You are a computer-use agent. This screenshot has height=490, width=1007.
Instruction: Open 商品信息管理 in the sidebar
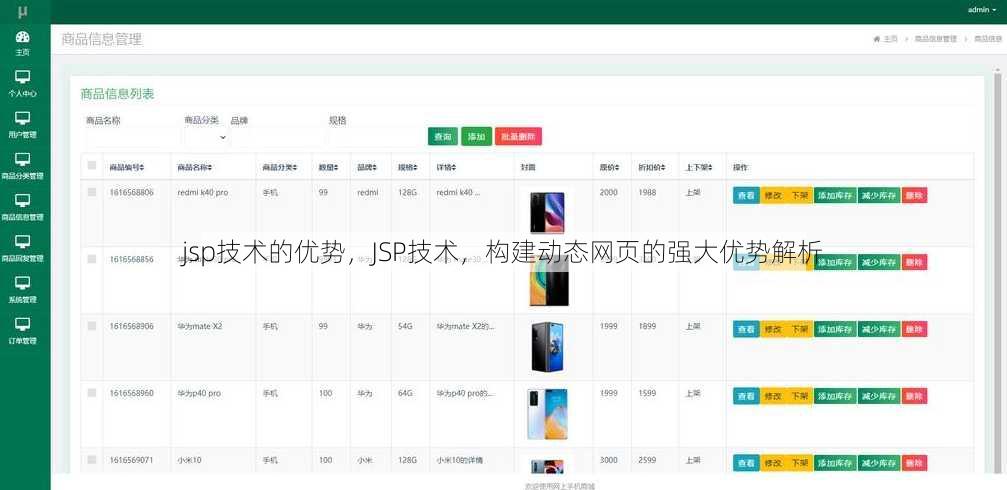pos(22,207)
